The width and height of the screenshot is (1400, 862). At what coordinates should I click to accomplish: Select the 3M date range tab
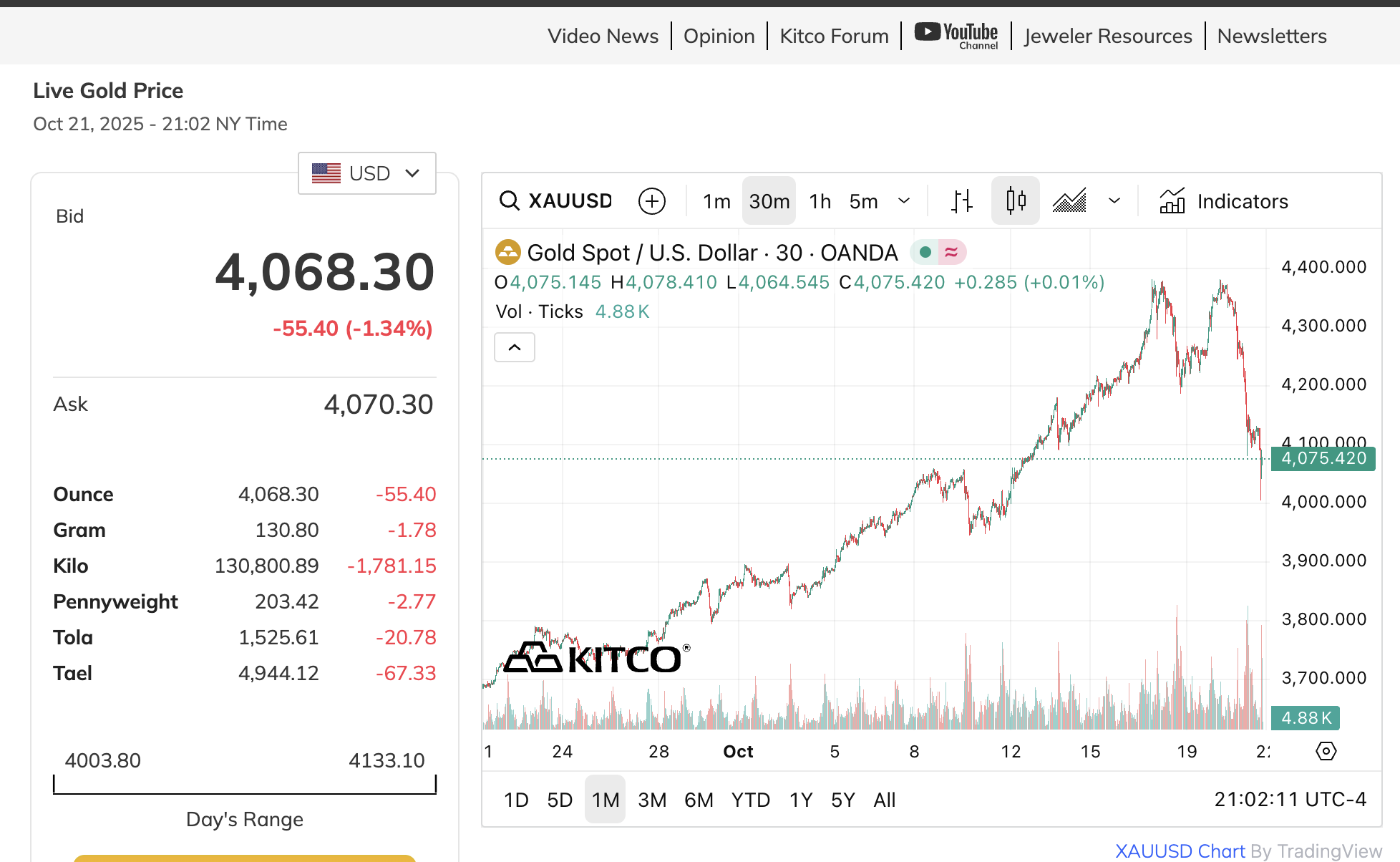[652, 800]
